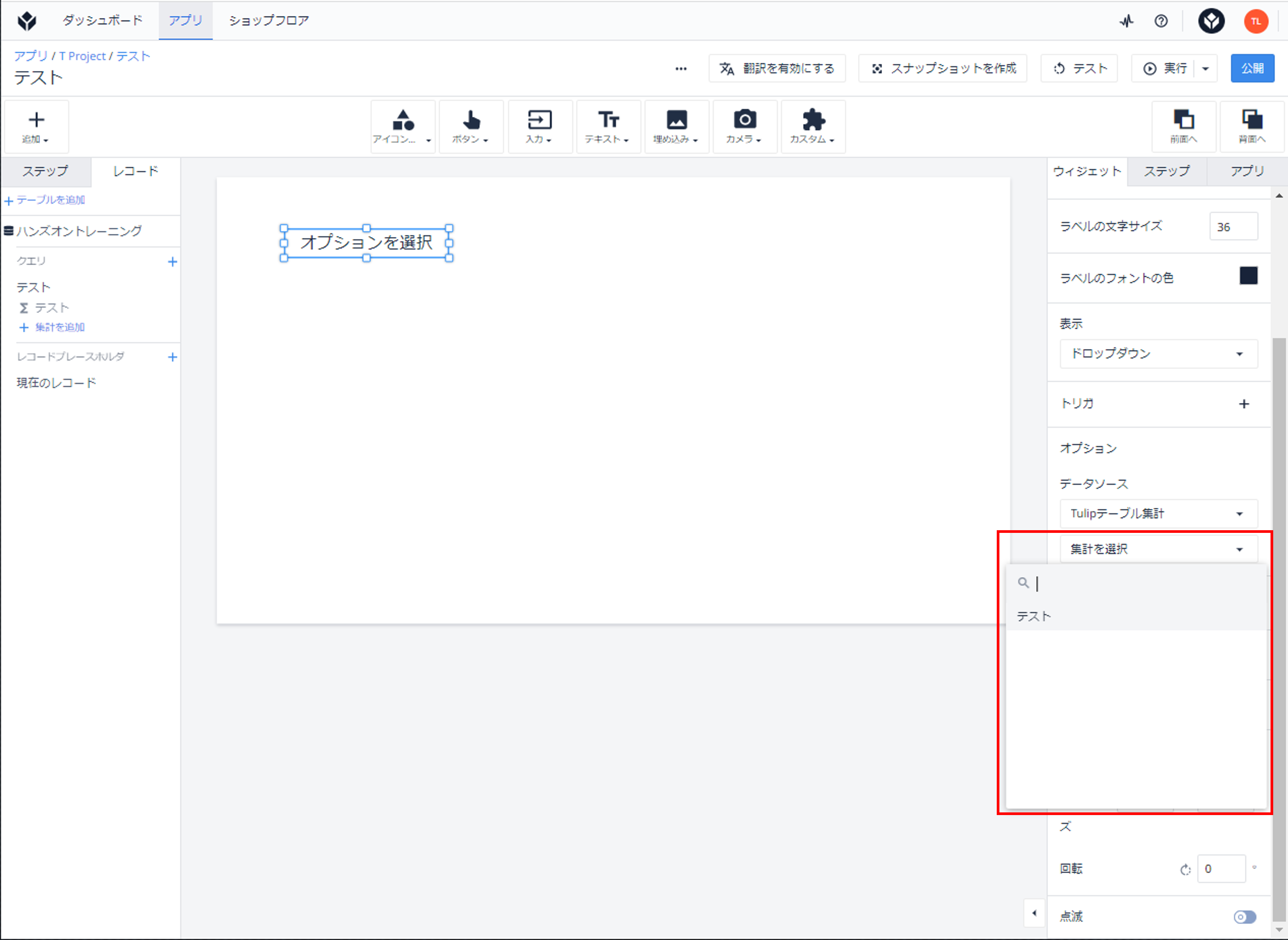This screenshot has width=1288, height=940.
Task: Click 集計を追加 link
Action: click(x=52, y=327)
